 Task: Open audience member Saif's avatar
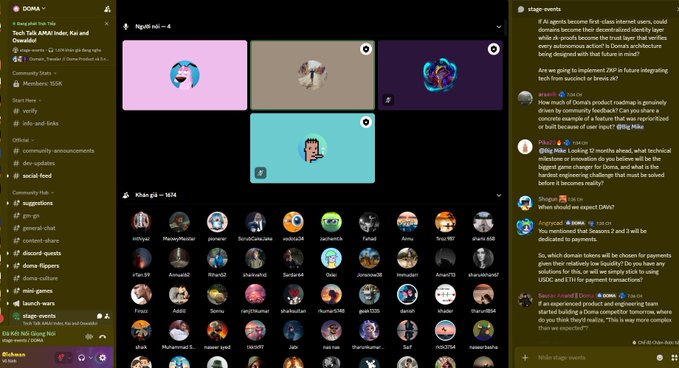coord(407,331)
